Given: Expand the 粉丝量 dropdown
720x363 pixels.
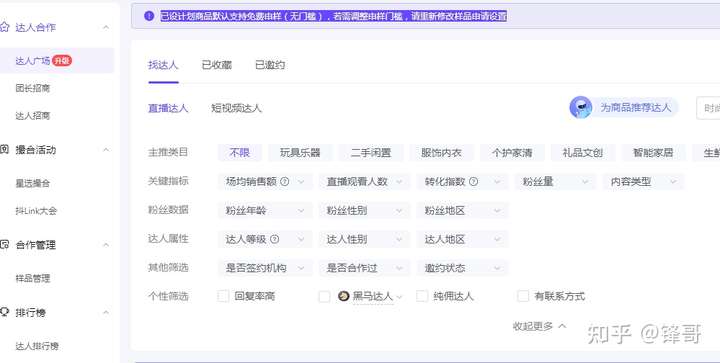Looking at the screenshot, I should pos(555,182).
